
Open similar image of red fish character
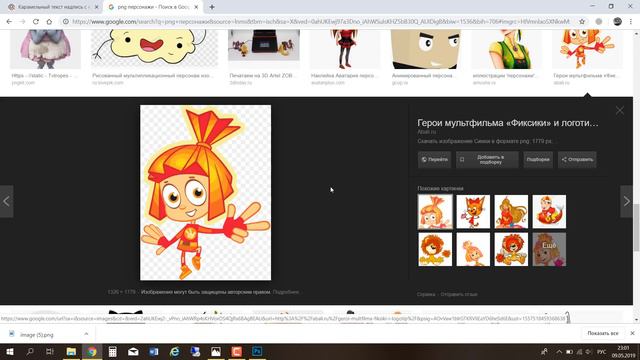[549, 211]
